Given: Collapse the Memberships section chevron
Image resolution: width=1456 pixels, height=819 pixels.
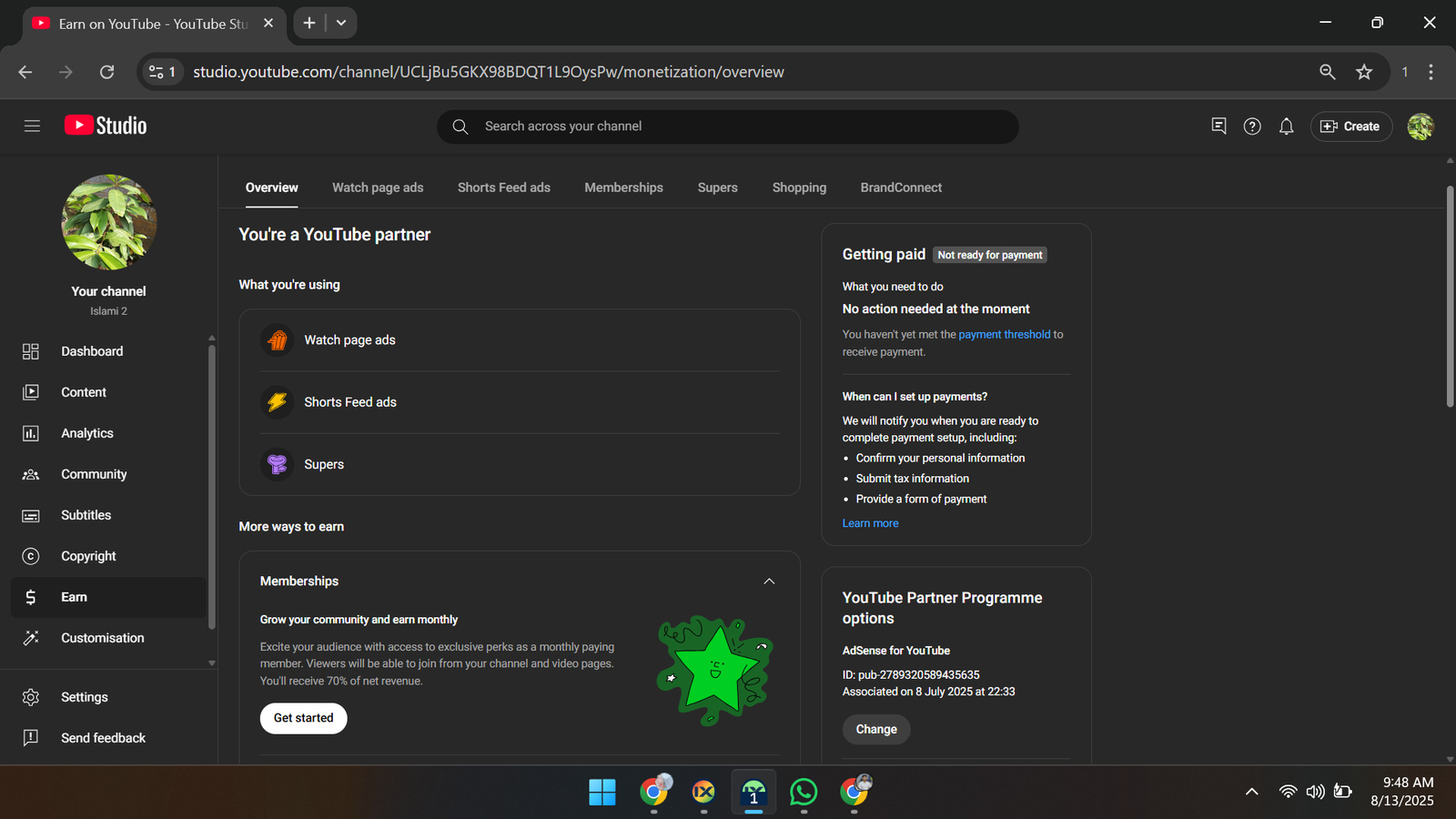Looking at the screenshot, I should click(769, 581).
